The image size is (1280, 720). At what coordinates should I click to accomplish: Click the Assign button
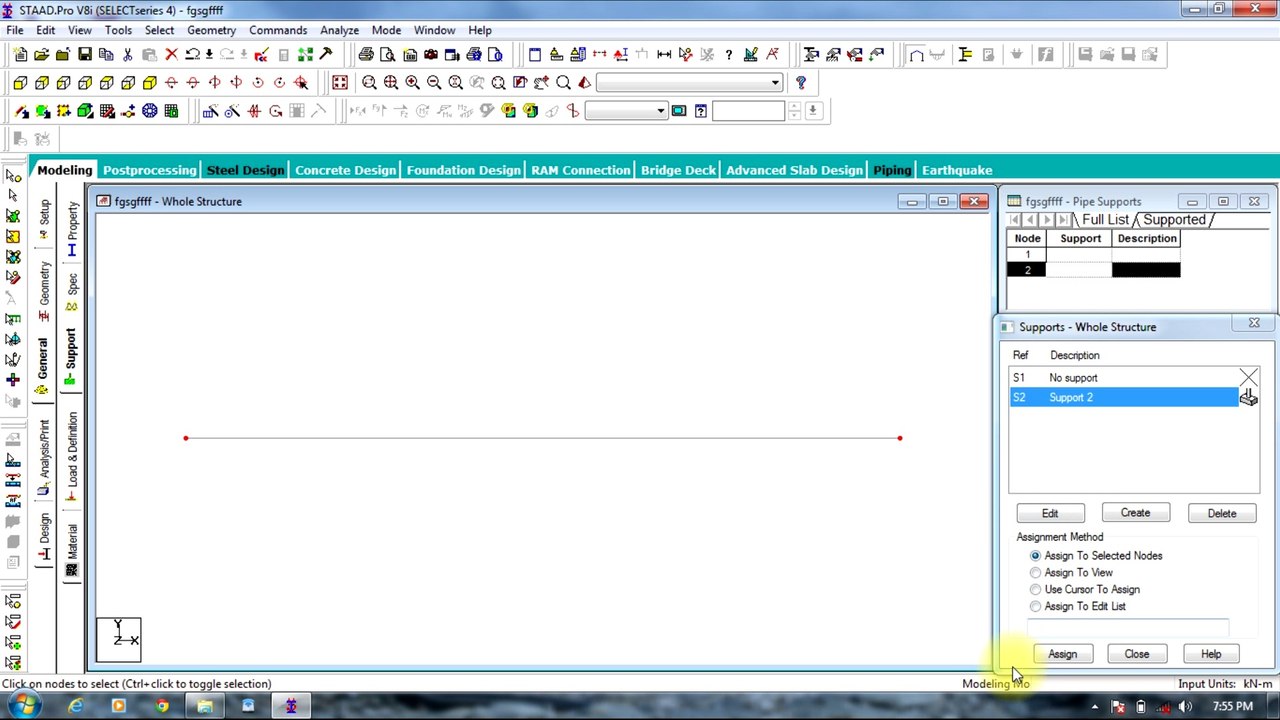[x=1063, y=654]
